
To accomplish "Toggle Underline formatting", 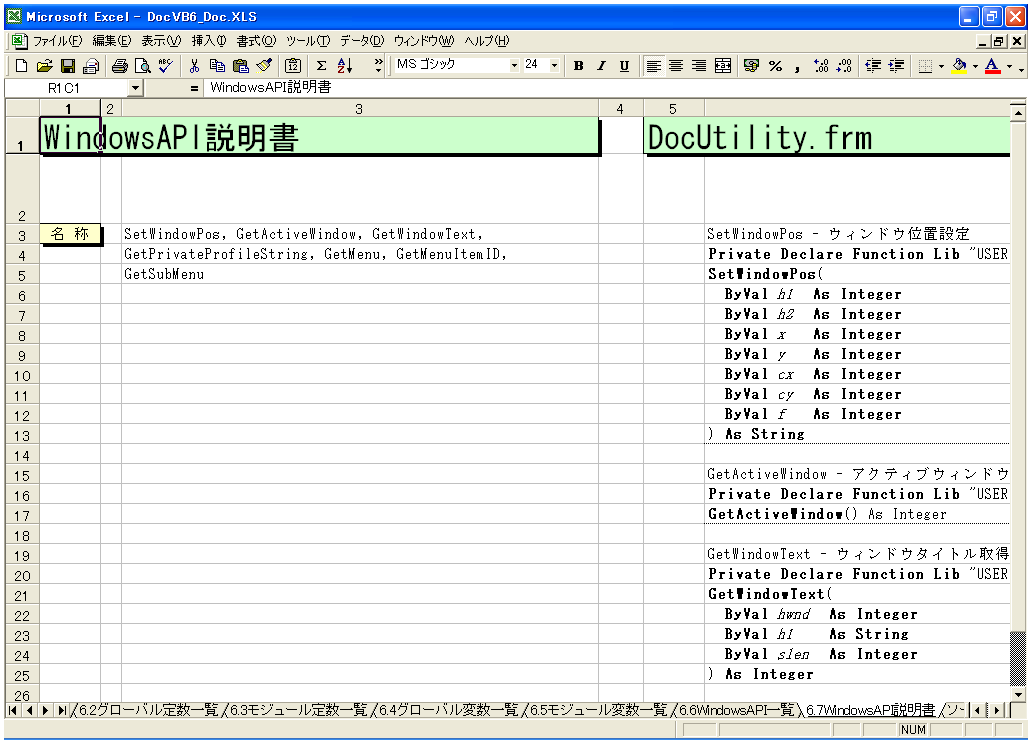I will (624, 66).
